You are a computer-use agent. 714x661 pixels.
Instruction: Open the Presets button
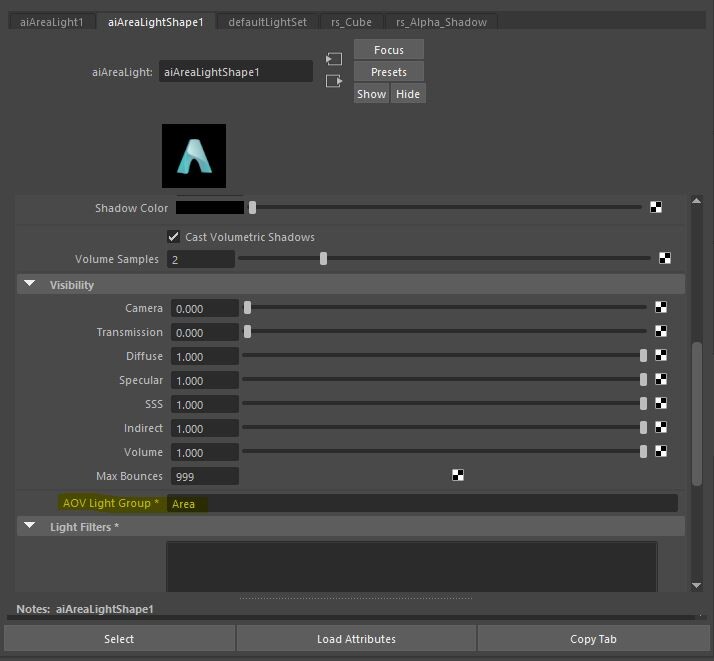point(389,71)
